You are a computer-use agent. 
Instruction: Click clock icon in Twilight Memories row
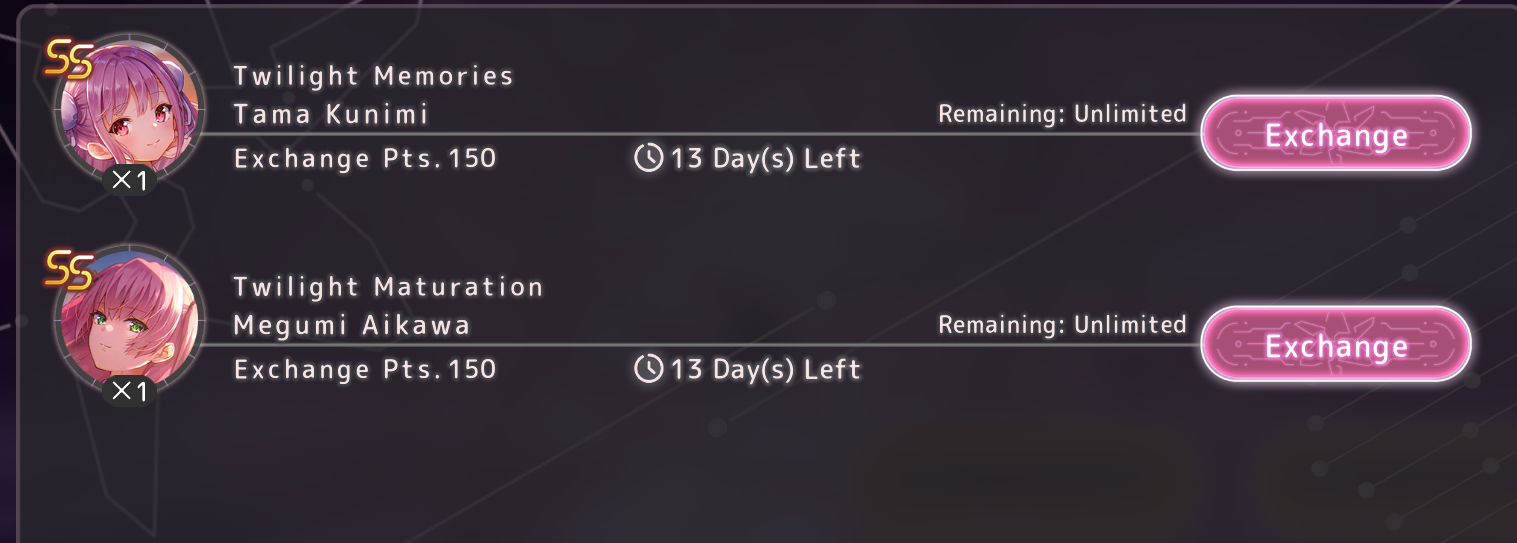point(649,158)
